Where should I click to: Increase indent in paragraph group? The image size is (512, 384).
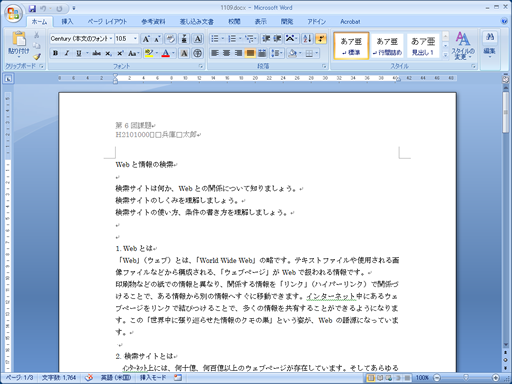277,39
